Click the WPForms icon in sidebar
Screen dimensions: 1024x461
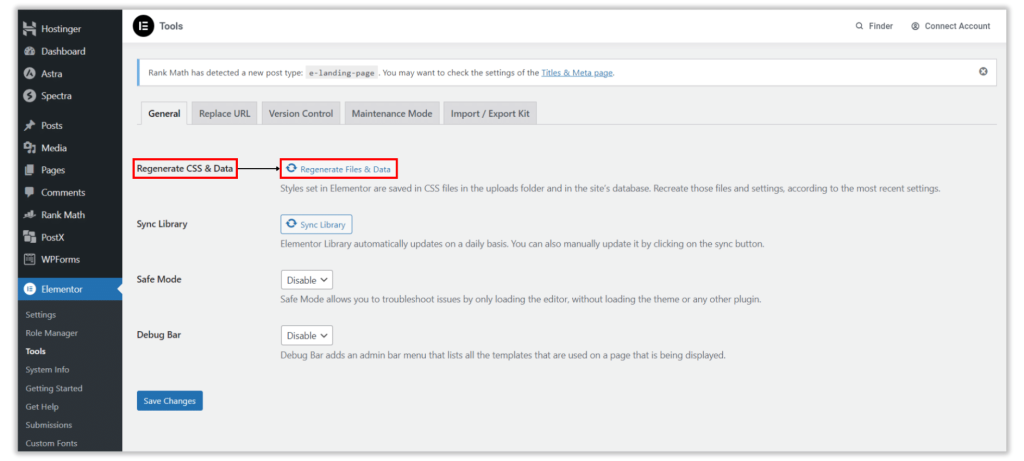(x=29, y=259)
